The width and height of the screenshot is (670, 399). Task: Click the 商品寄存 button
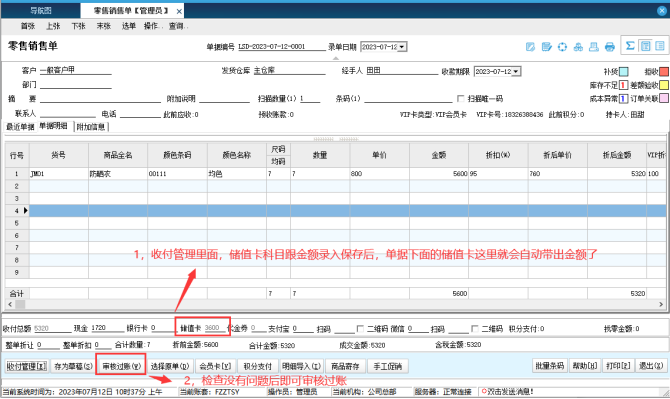pos(345,366)
